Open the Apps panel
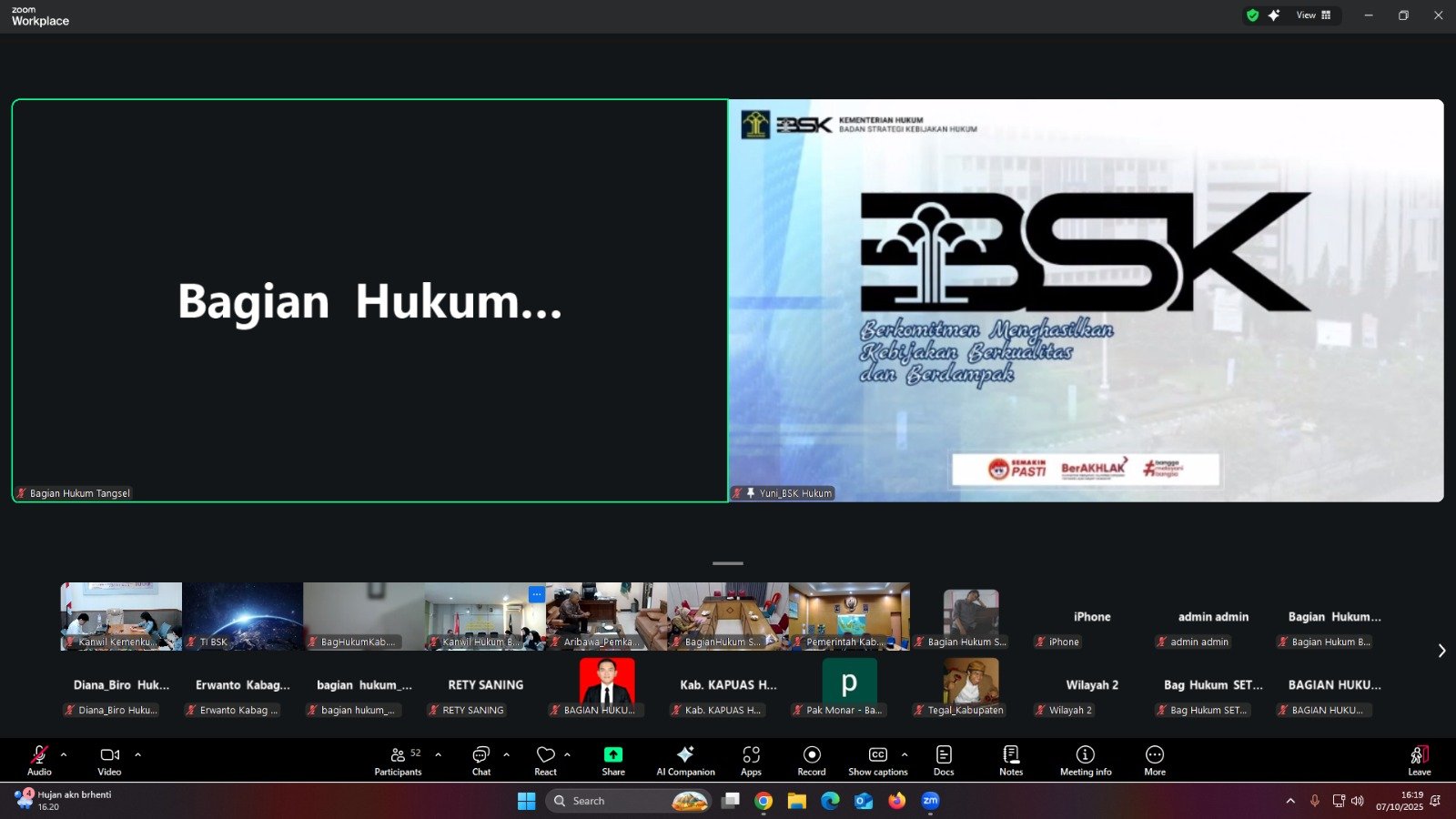 (x=751, y=760)
